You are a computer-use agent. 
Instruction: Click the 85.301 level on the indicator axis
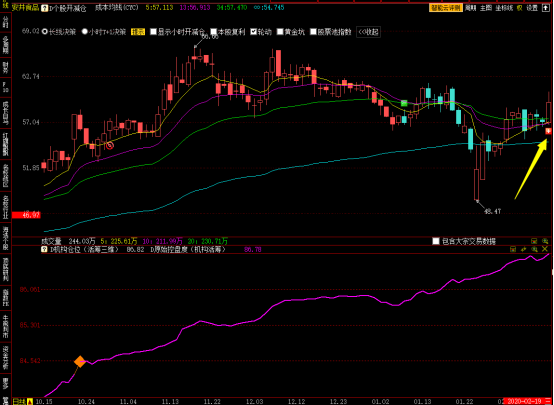tap(30, 325)
